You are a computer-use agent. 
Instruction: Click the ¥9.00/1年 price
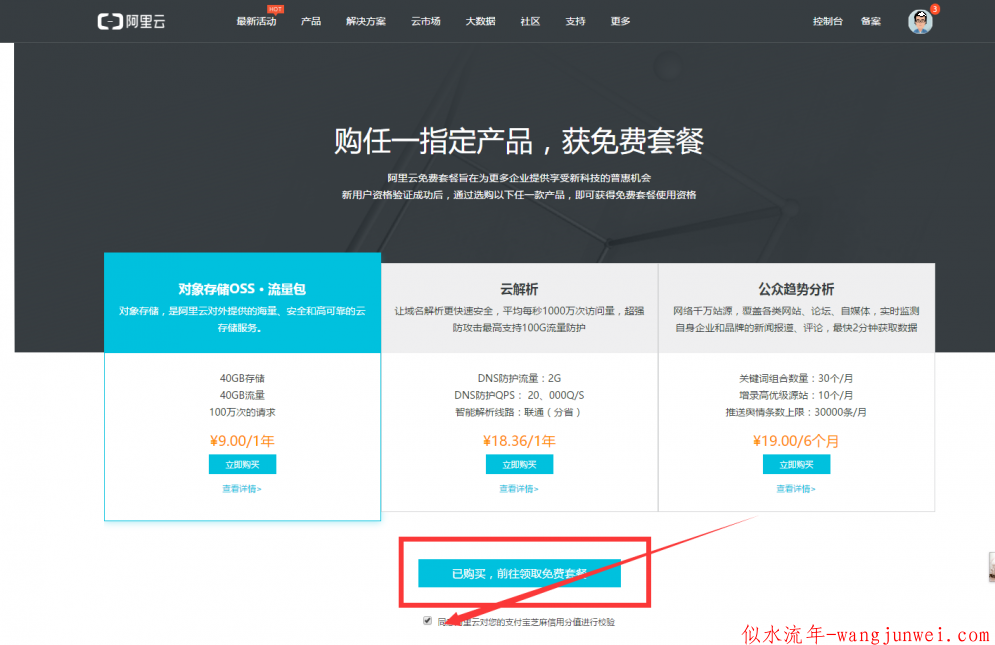242,441
